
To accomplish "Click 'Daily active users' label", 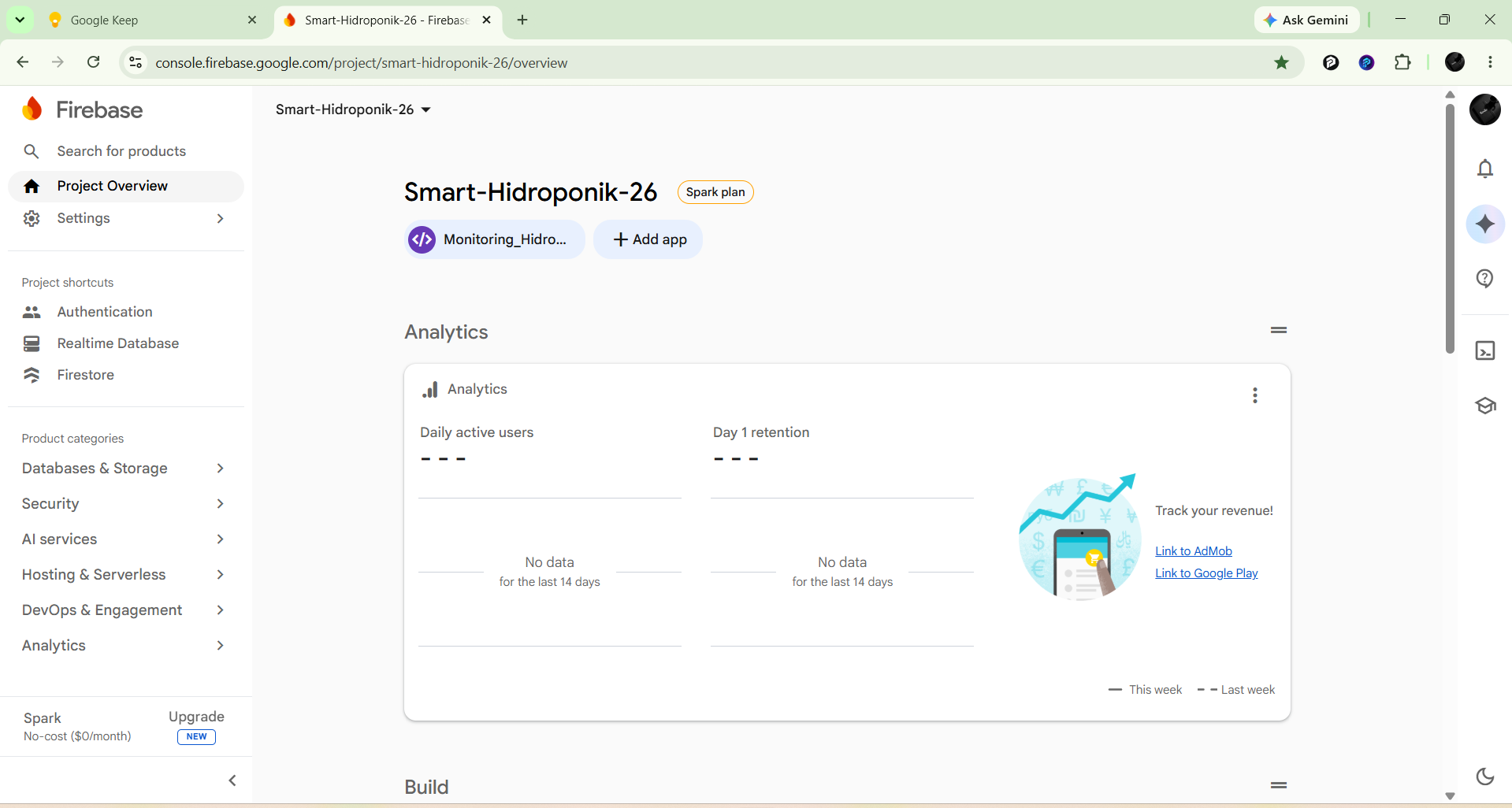I will tap(477, 432).
